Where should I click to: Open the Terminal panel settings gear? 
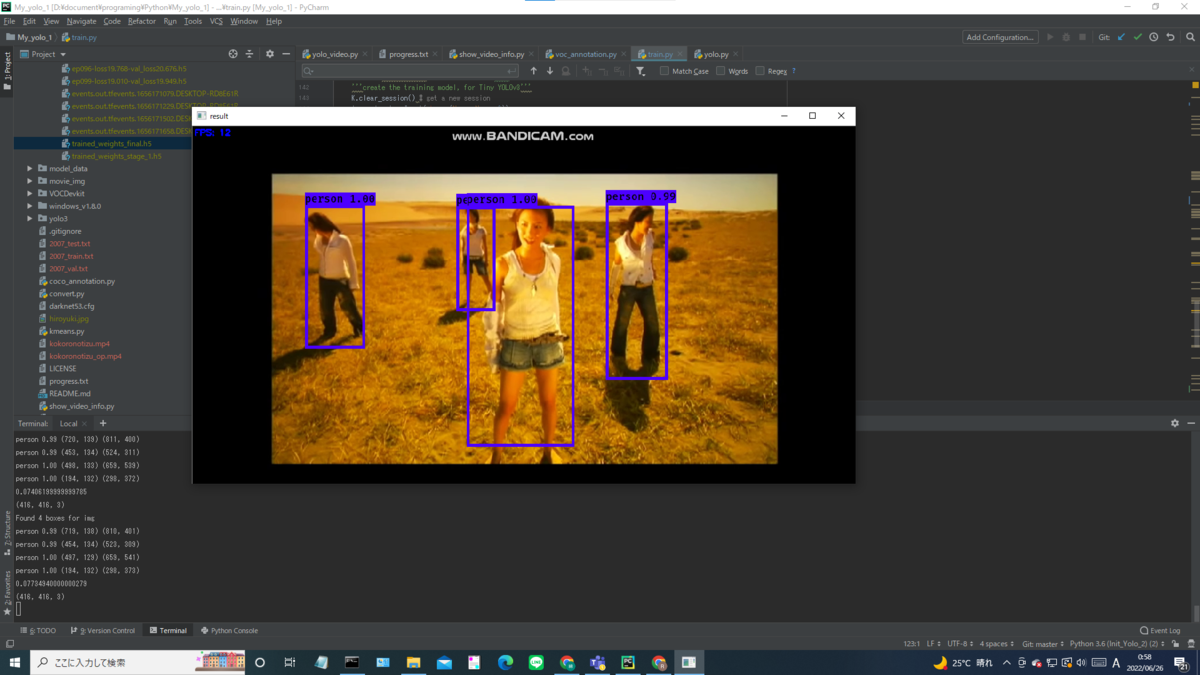pos(1175,423)
